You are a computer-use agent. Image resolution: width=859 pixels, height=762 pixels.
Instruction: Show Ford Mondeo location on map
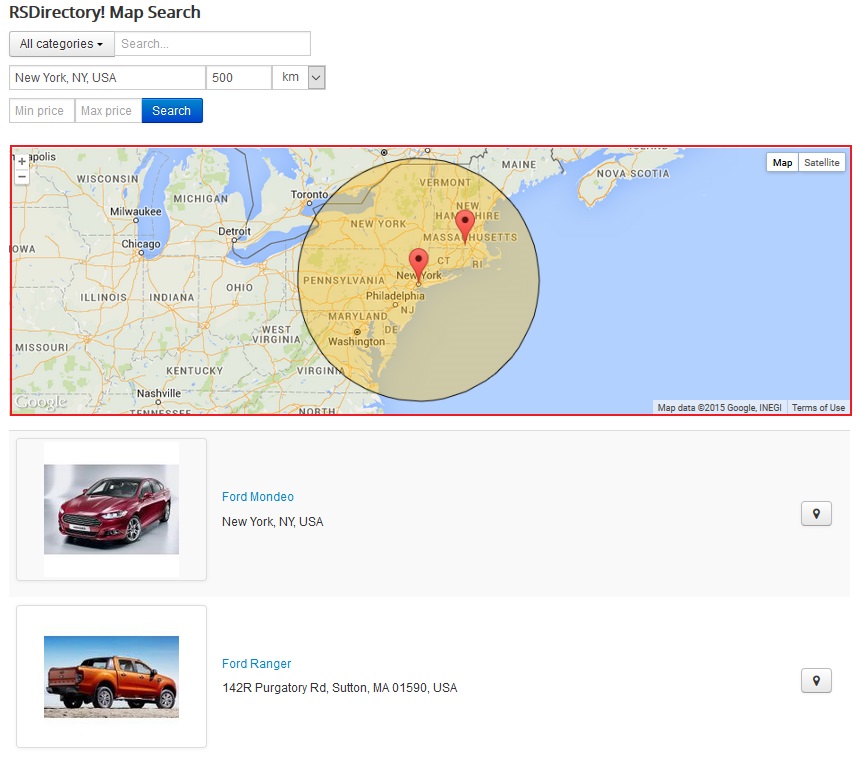[816, 513]
